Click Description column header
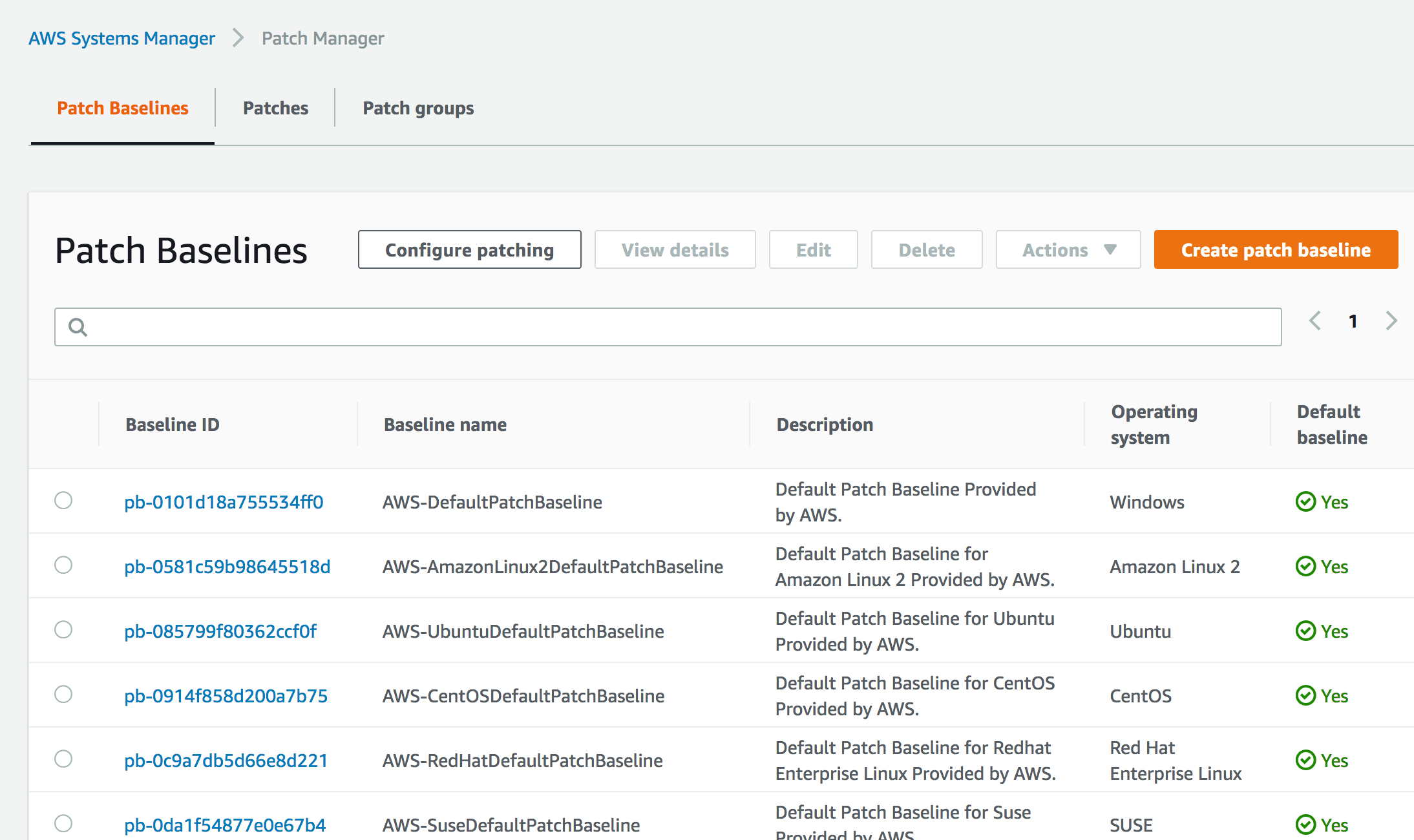 825,425
